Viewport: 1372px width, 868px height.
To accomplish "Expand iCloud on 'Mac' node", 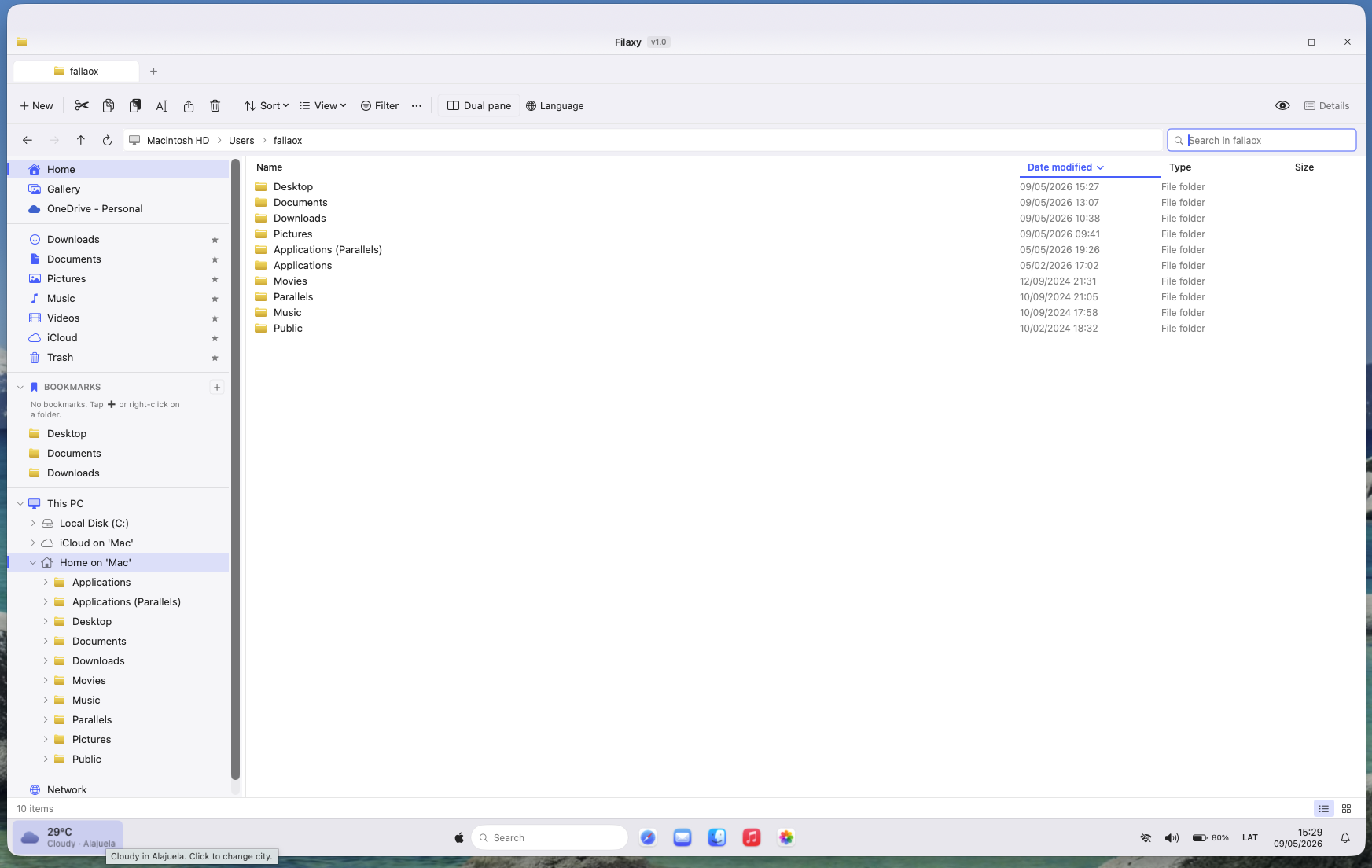I will tap(33, 542).
